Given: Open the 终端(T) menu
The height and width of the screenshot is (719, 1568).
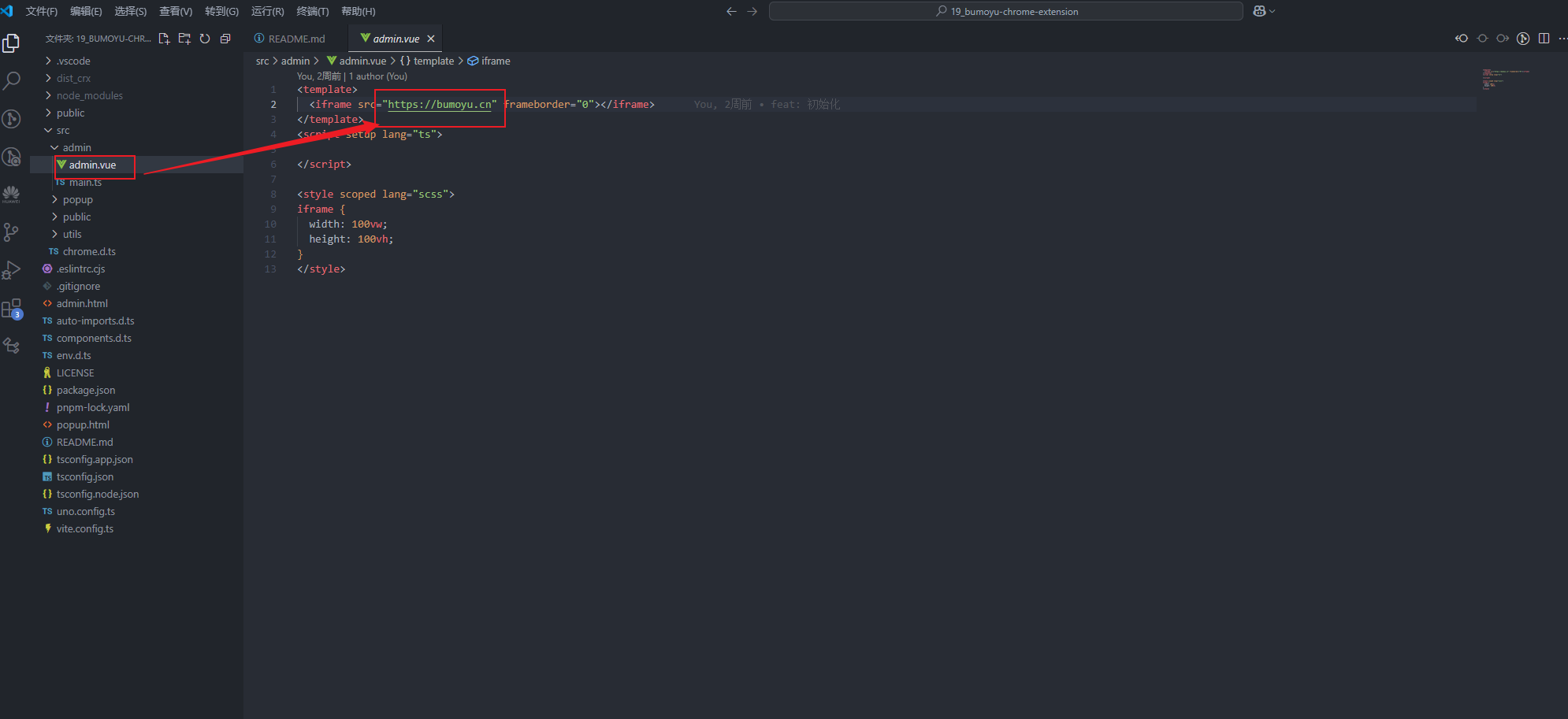Looking at the screenshot, I should click(313, 11).
